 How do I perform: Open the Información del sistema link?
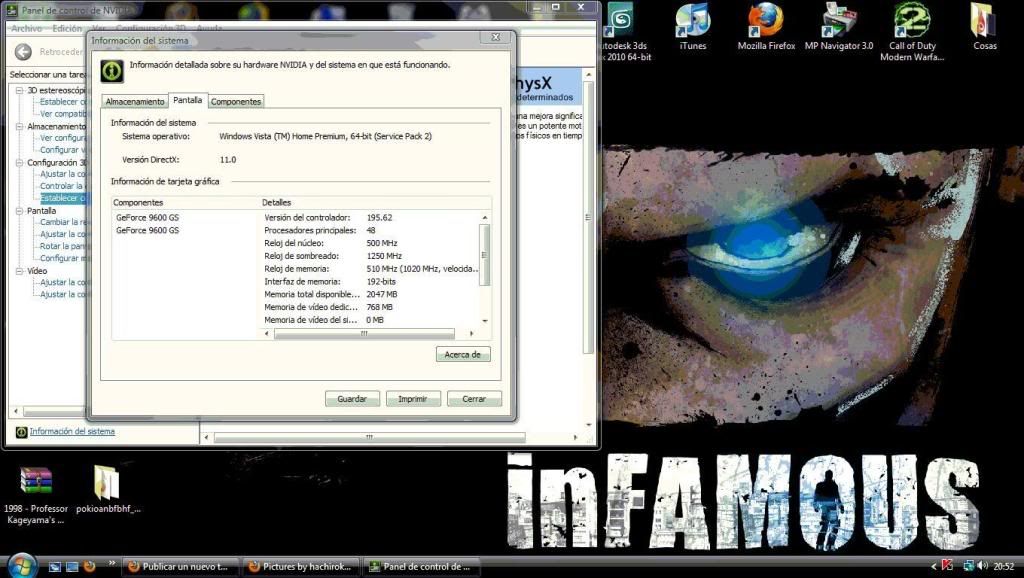[x=72, y=432]
